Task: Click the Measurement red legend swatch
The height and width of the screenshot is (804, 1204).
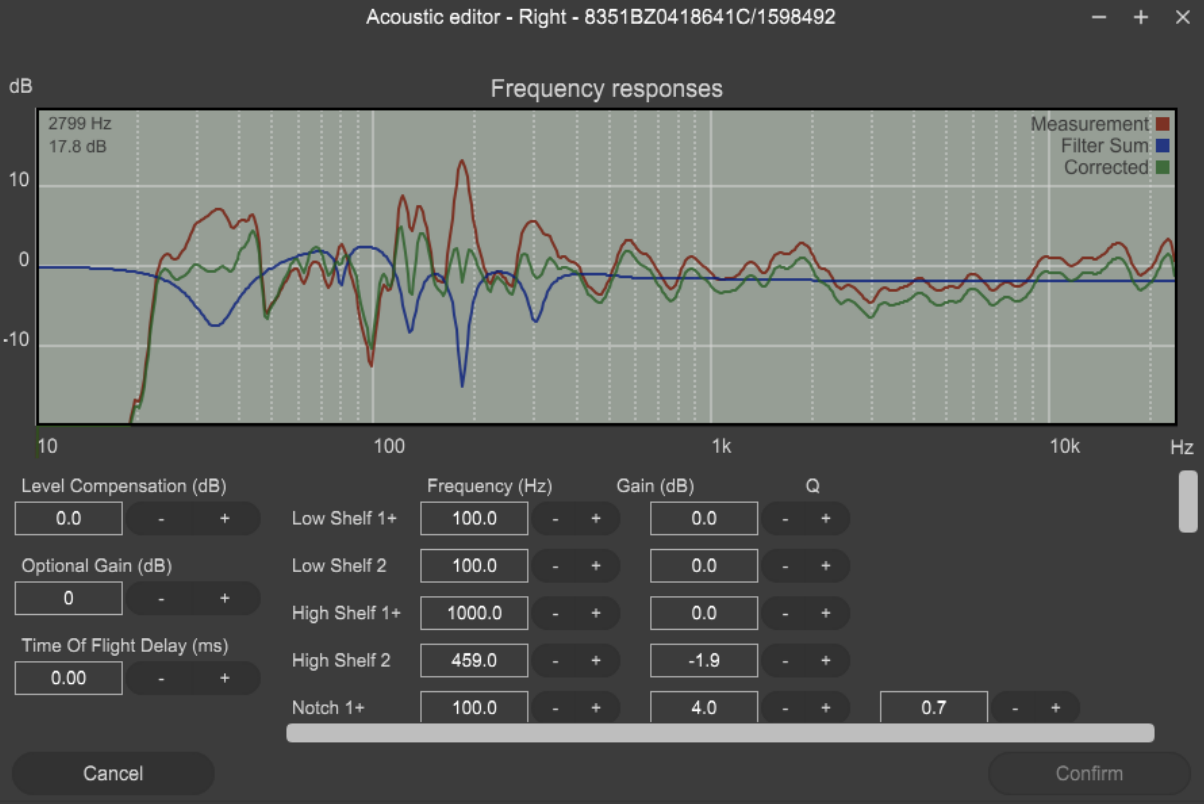Action: coord(1163,124)
